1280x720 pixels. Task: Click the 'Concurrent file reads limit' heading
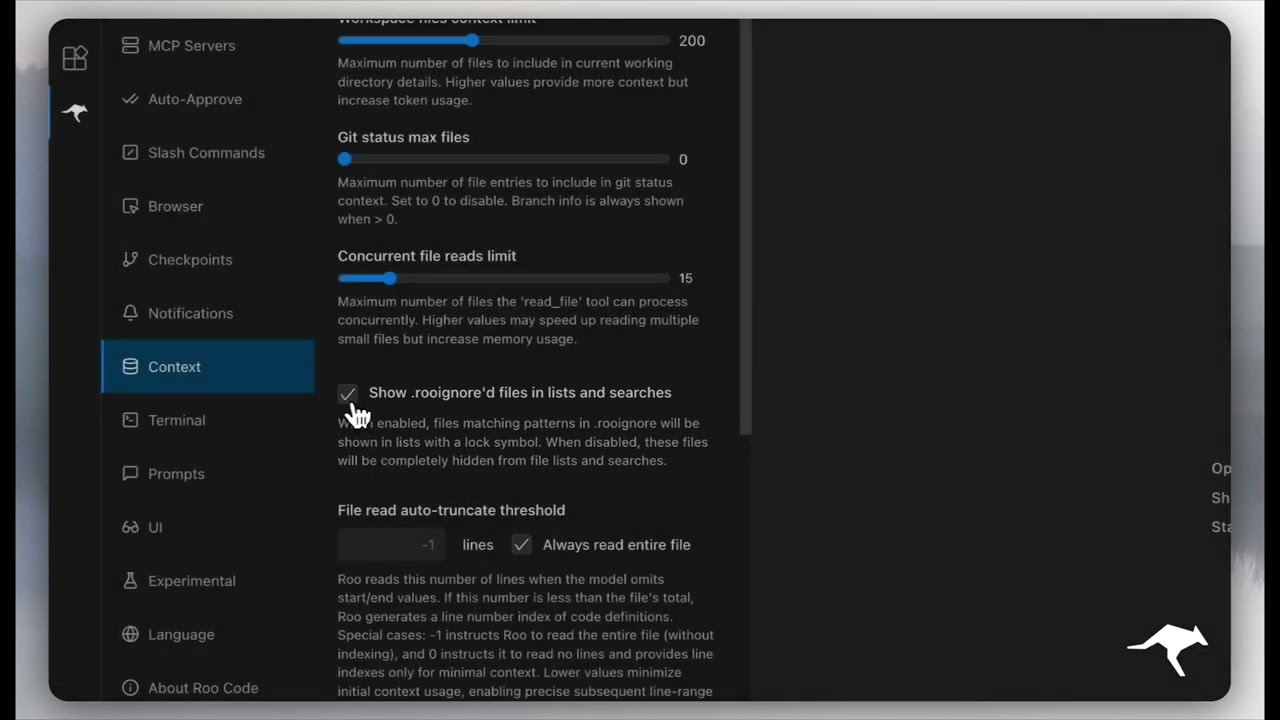tap(427, 256)
